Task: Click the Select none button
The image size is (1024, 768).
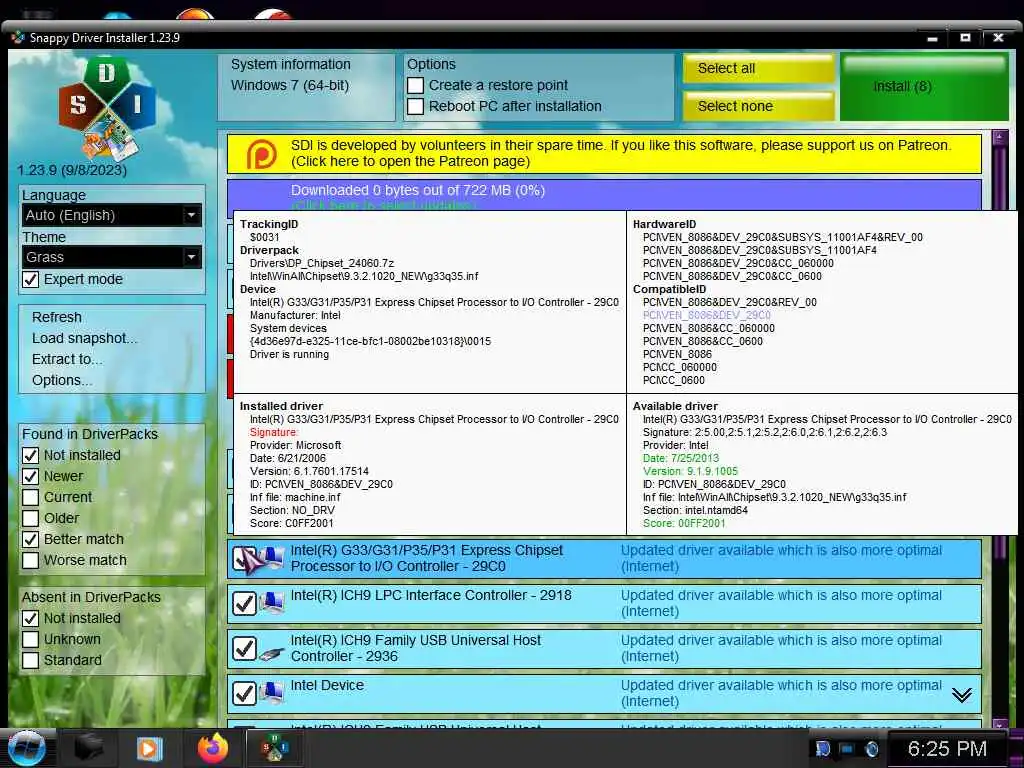Action: tap(758, 106)
